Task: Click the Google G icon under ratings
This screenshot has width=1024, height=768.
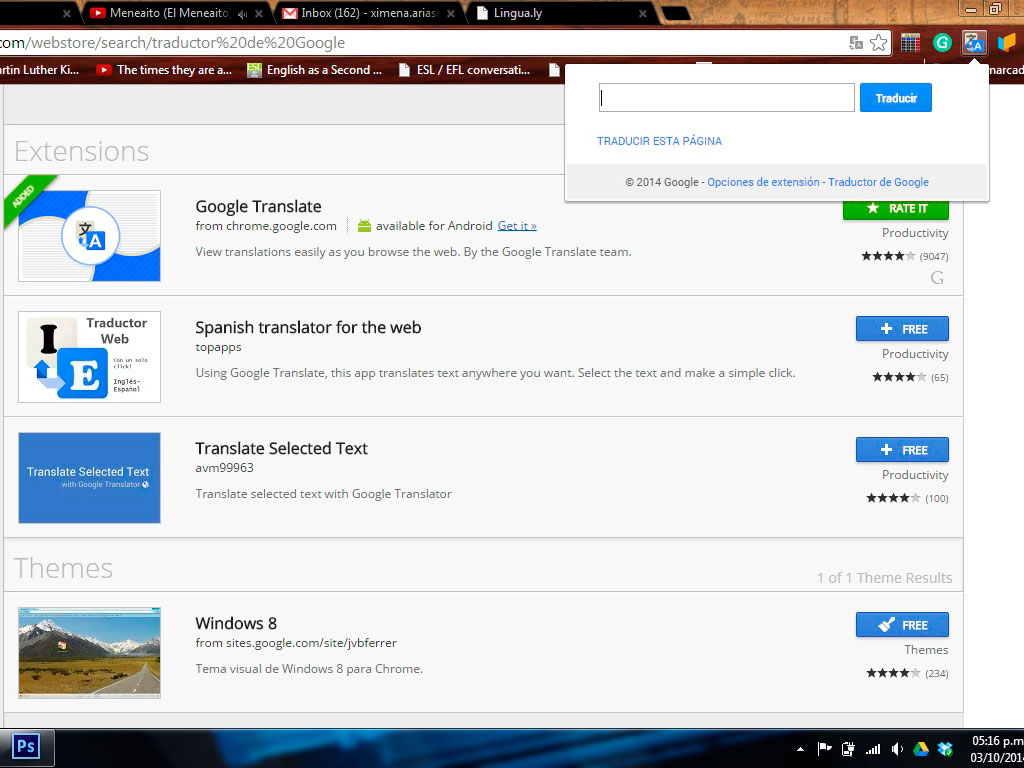Action: tap(937, 278)
